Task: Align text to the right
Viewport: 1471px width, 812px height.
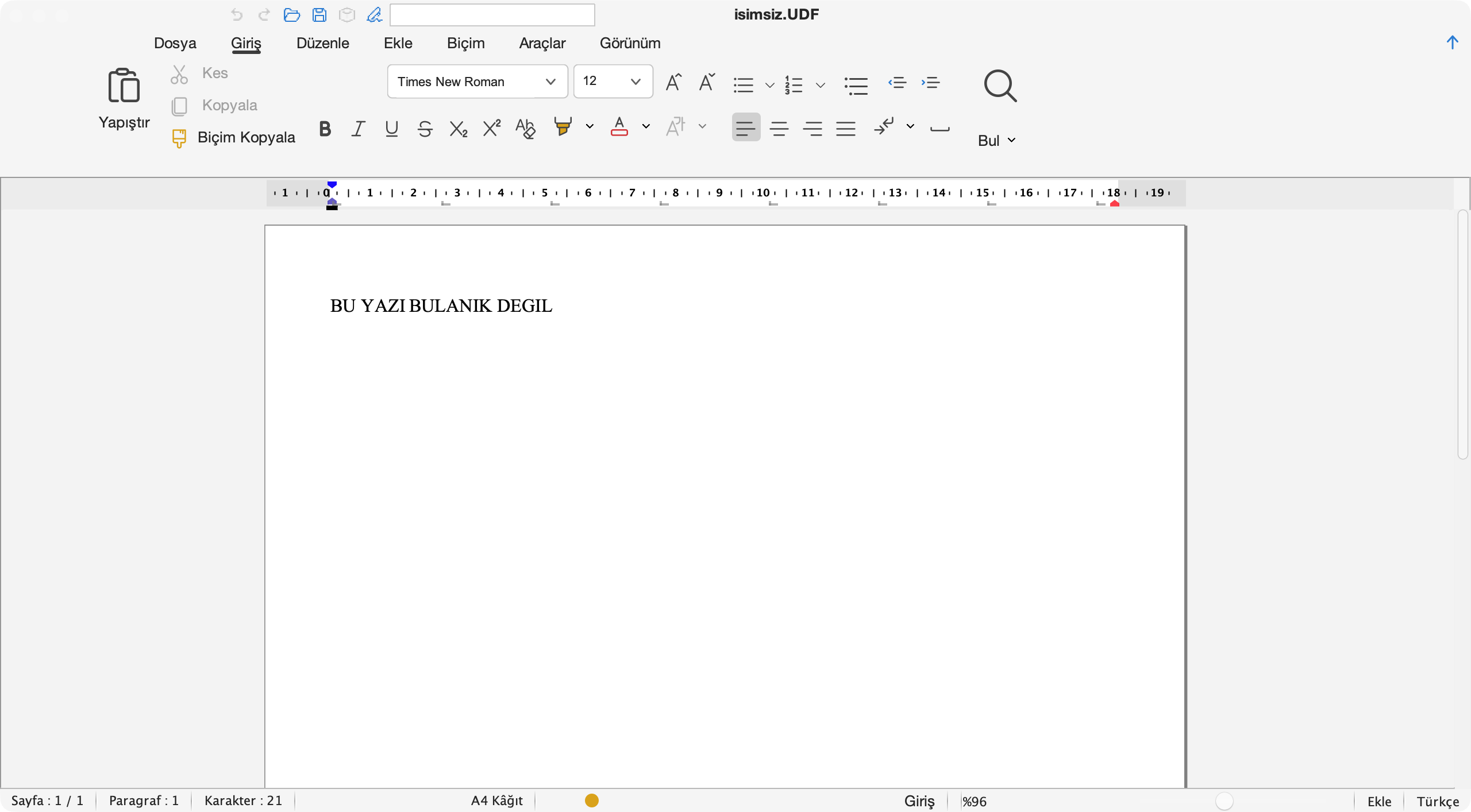Action: click(812, 127)
